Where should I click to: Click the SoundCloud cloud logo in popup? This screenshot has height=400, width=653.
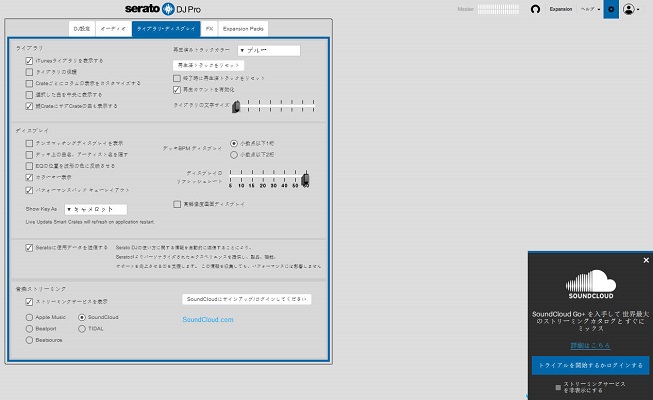point(591,284)
